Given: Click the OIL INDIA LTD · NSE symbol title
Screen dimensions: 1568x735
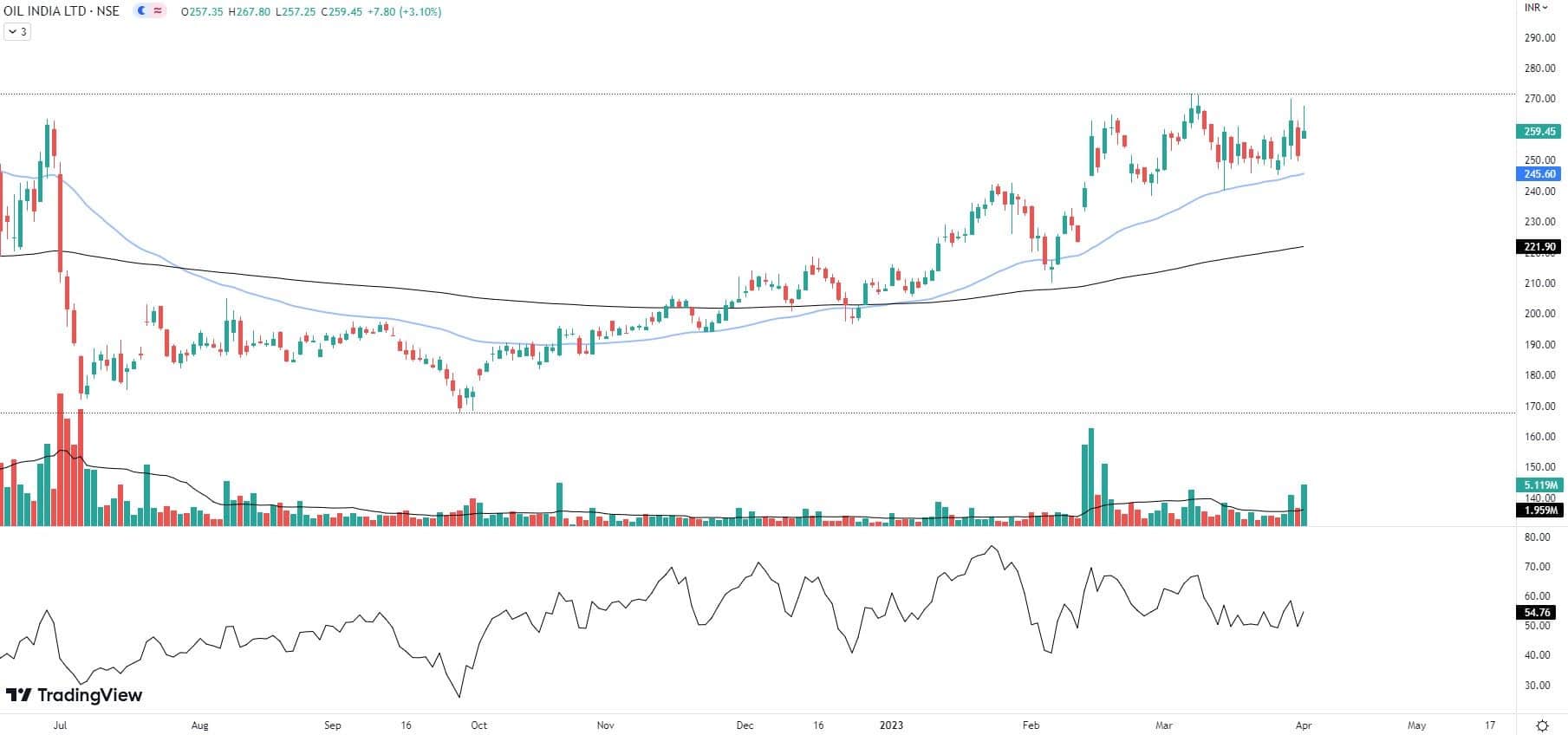Looking at the screenshot, I should [62, 11].
